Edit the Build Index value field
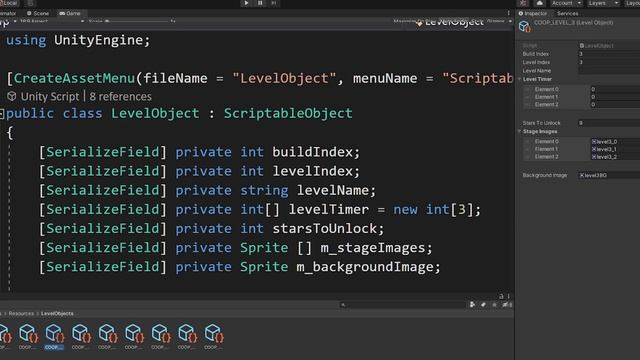 610,54
